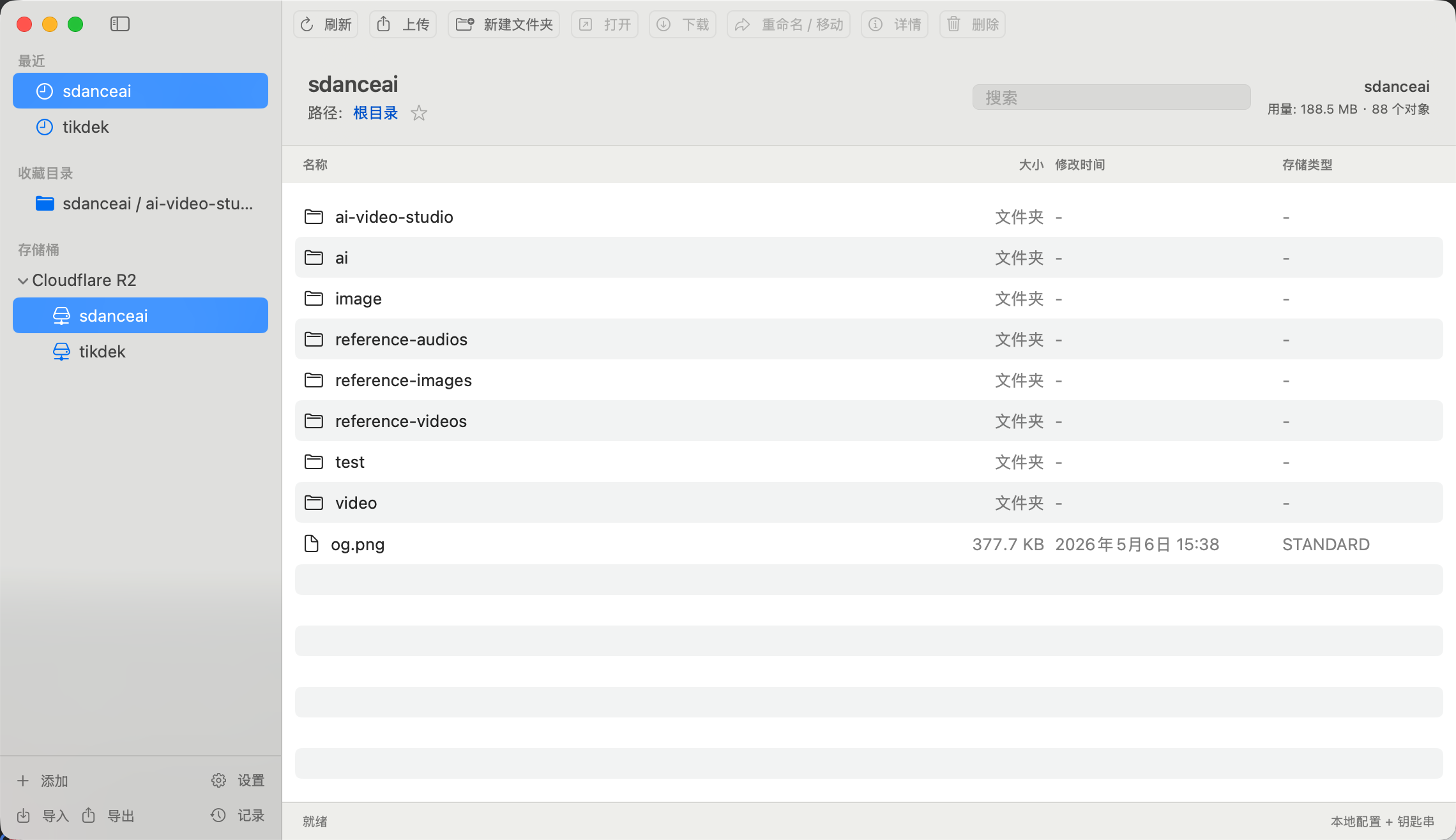This screenshot has width=1456, height=840.
Task: Click the usage text 用量: 188.5 MB · 88 个对象
Action: (x=1349, y=109)
